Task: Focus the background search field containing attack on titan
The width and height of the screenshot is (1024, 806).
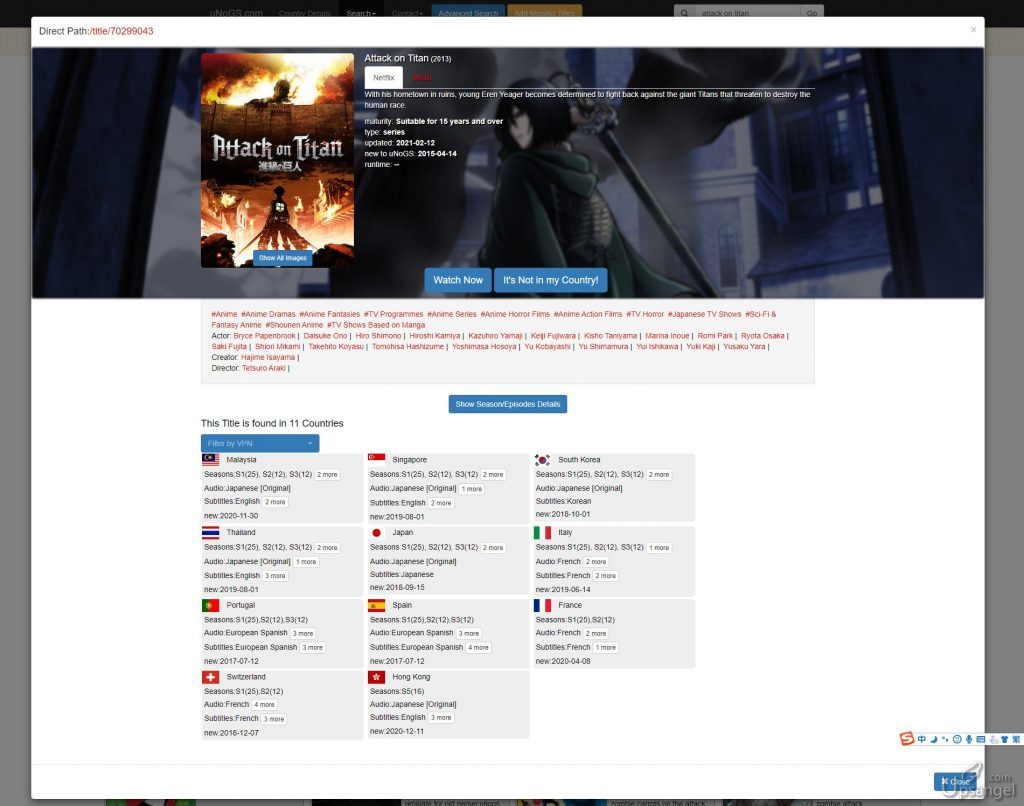Action: [x=748, y=13]
